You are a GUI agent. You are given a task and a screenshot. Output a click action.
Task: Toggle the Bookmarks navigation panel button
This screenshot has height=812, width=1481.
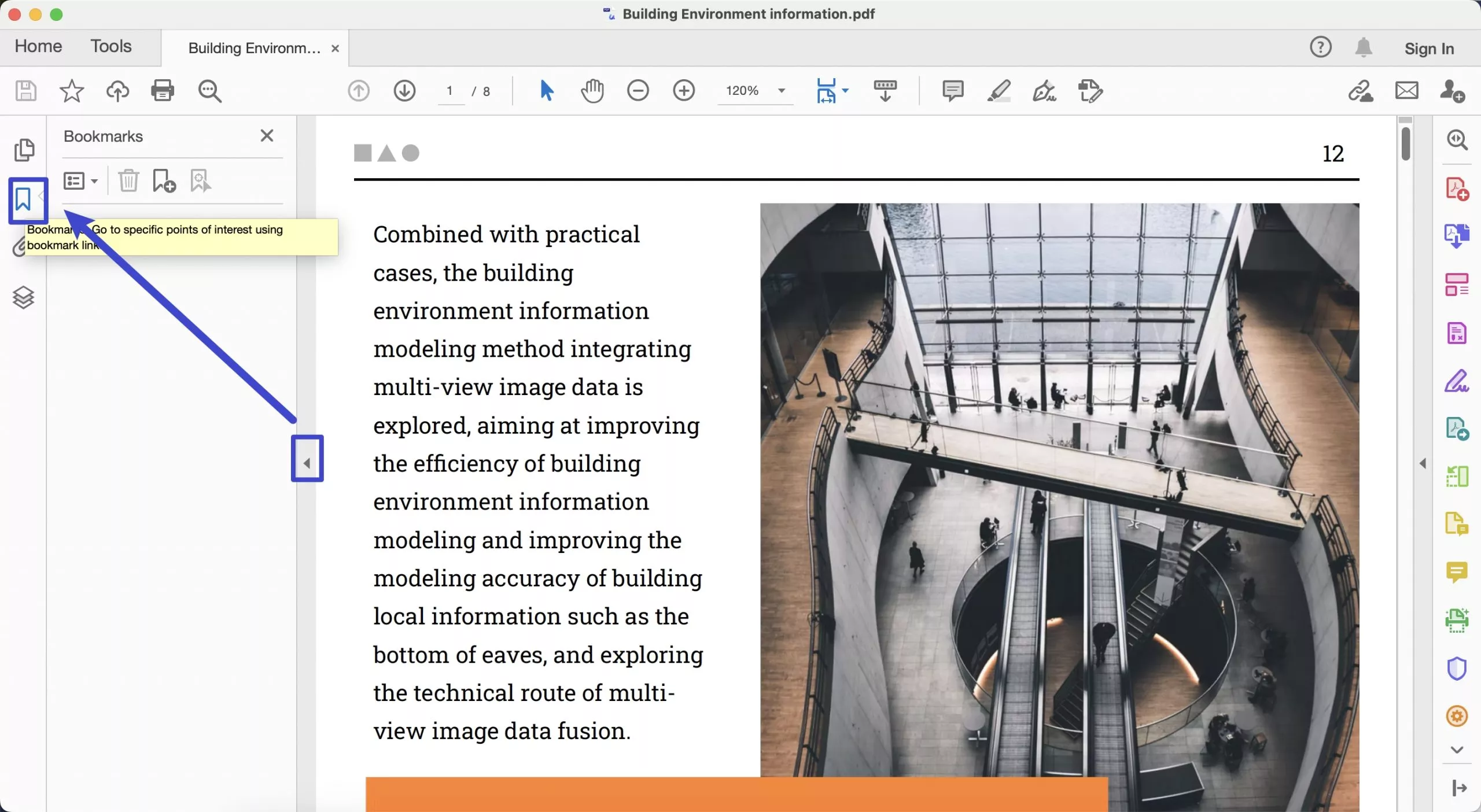click(x=24, y=200)
